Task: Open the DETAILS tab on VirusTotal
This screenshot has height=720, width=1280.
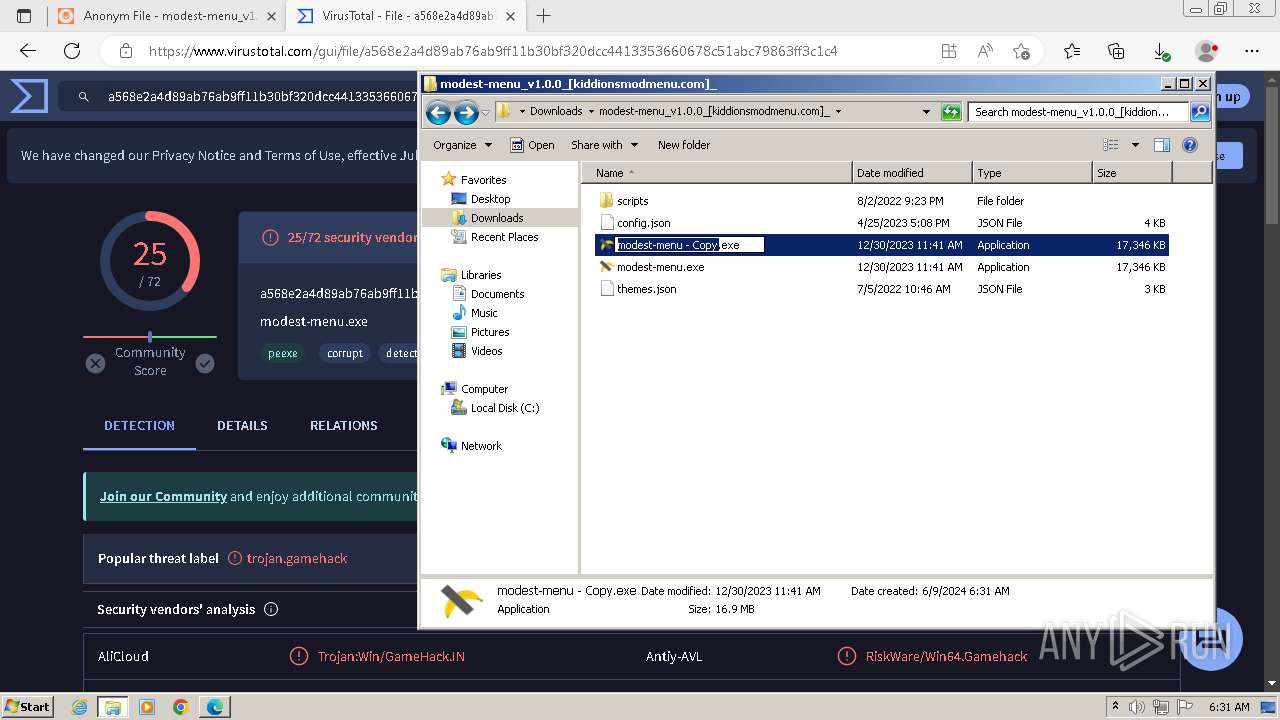Action: tap(242, 425)
